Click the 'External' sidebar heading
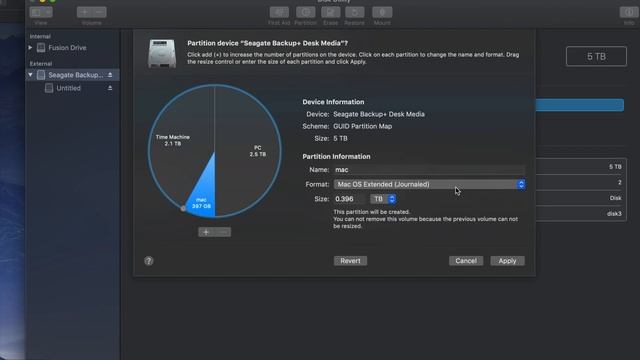The width and height of the screenshot is (640, 360). (x=41, y=64)
